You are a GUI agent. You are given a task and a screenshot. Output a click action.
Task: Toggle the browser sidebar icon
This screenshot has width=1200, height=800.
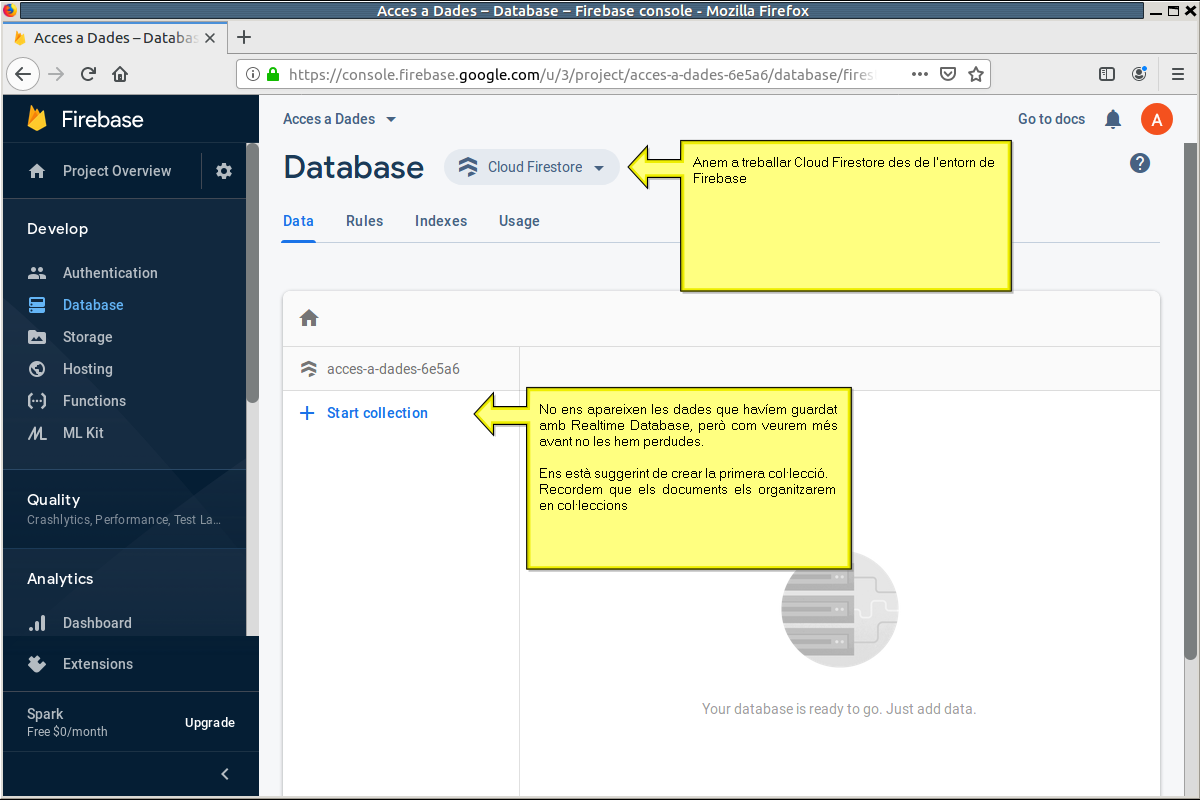(1107, 74)
